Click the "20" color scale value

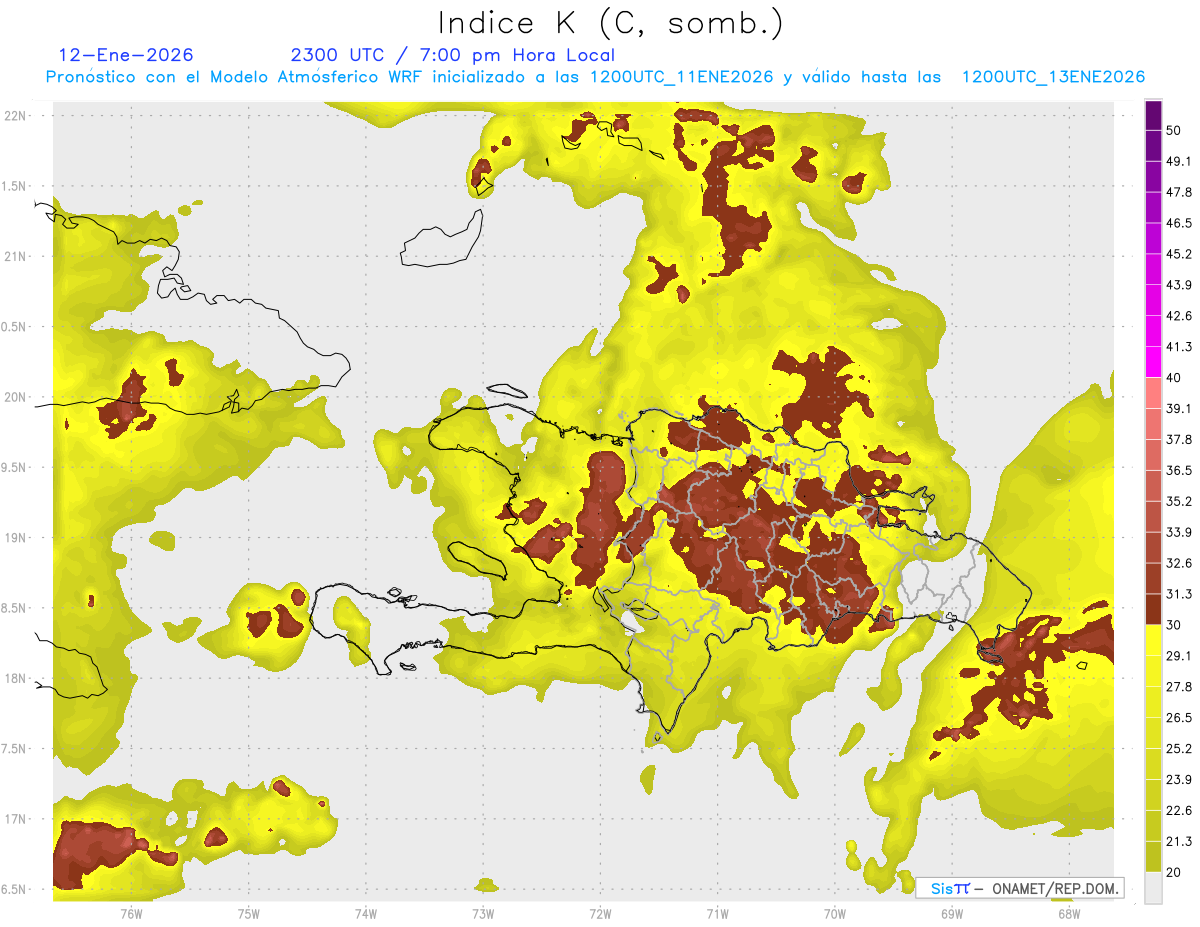pyautogui.click(x=1174, y=873)
